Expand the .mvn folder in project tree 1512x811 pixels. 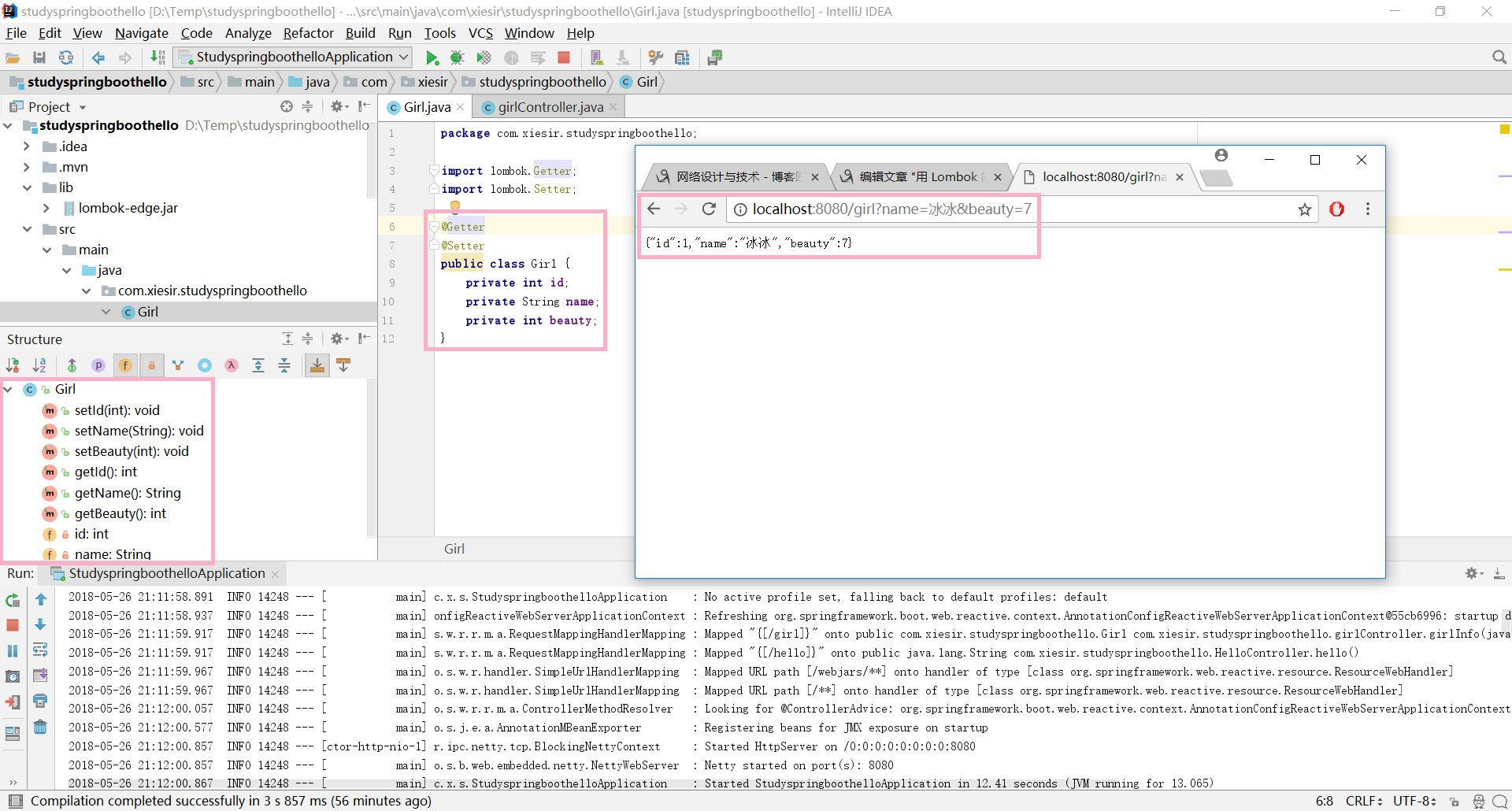[27, 167]
